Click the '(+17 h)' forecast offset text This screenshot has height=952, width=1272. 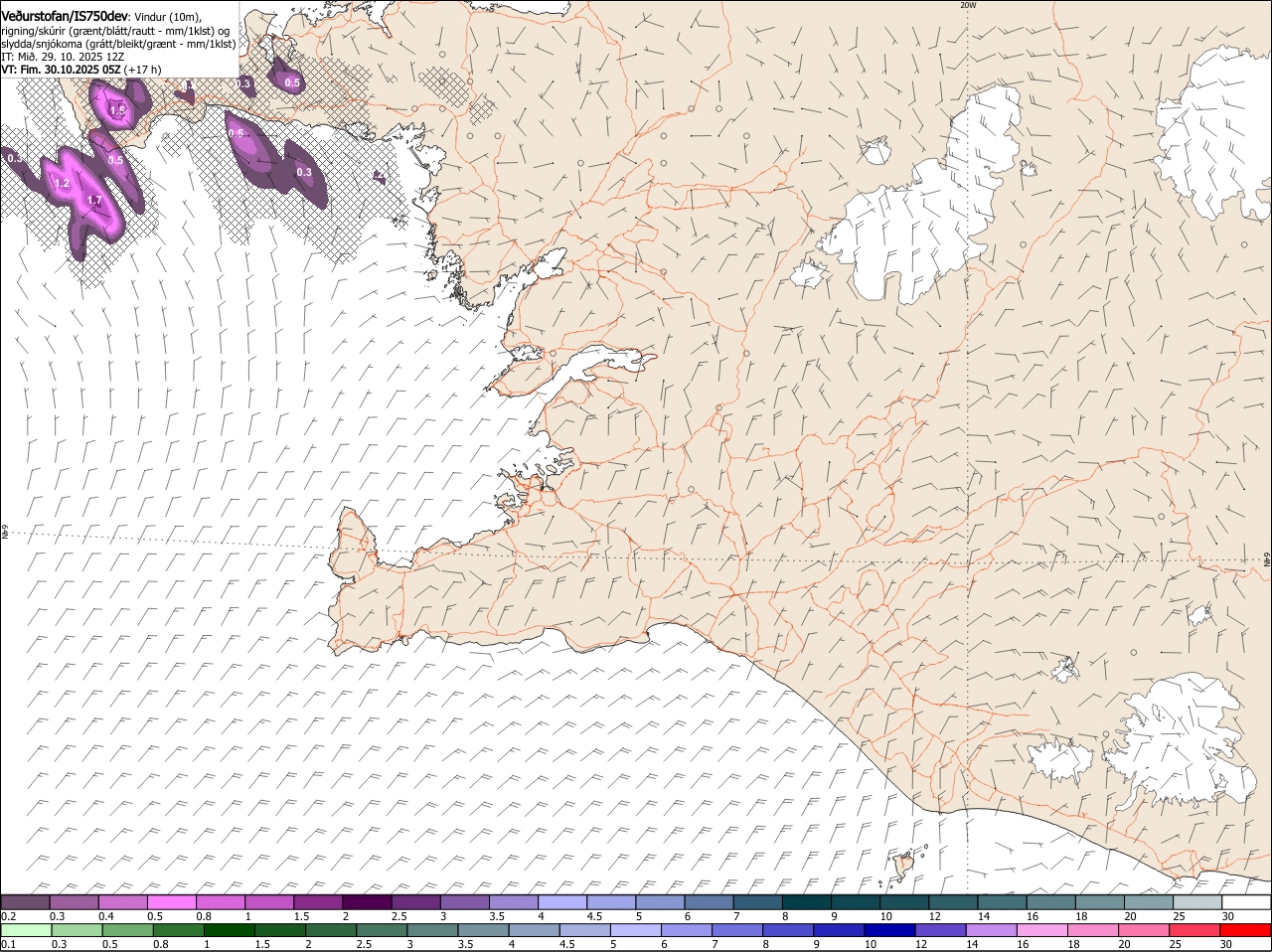pyautogui.click(x=143, y=70)
